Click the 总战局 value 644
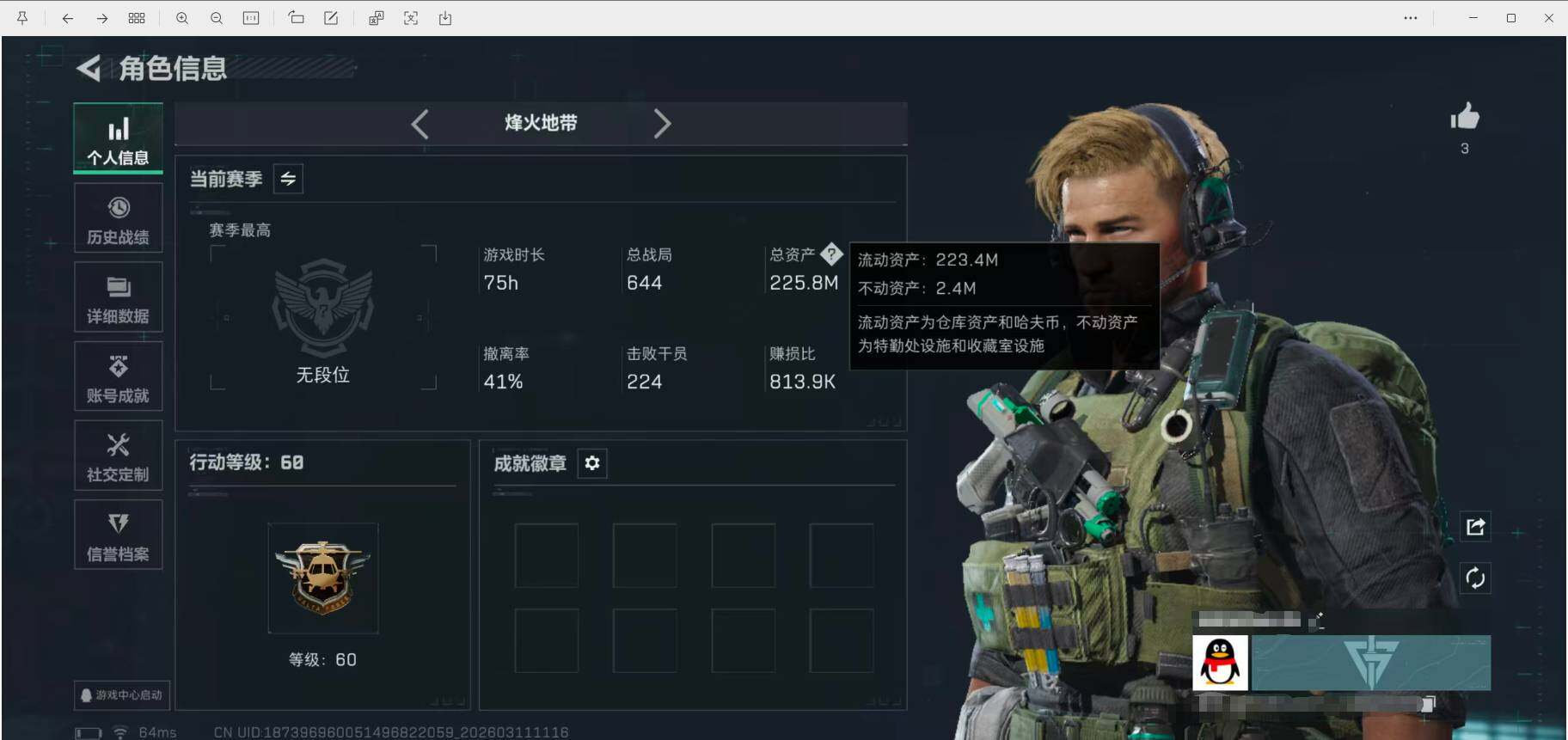1568x740 pixels. [644, 283]
